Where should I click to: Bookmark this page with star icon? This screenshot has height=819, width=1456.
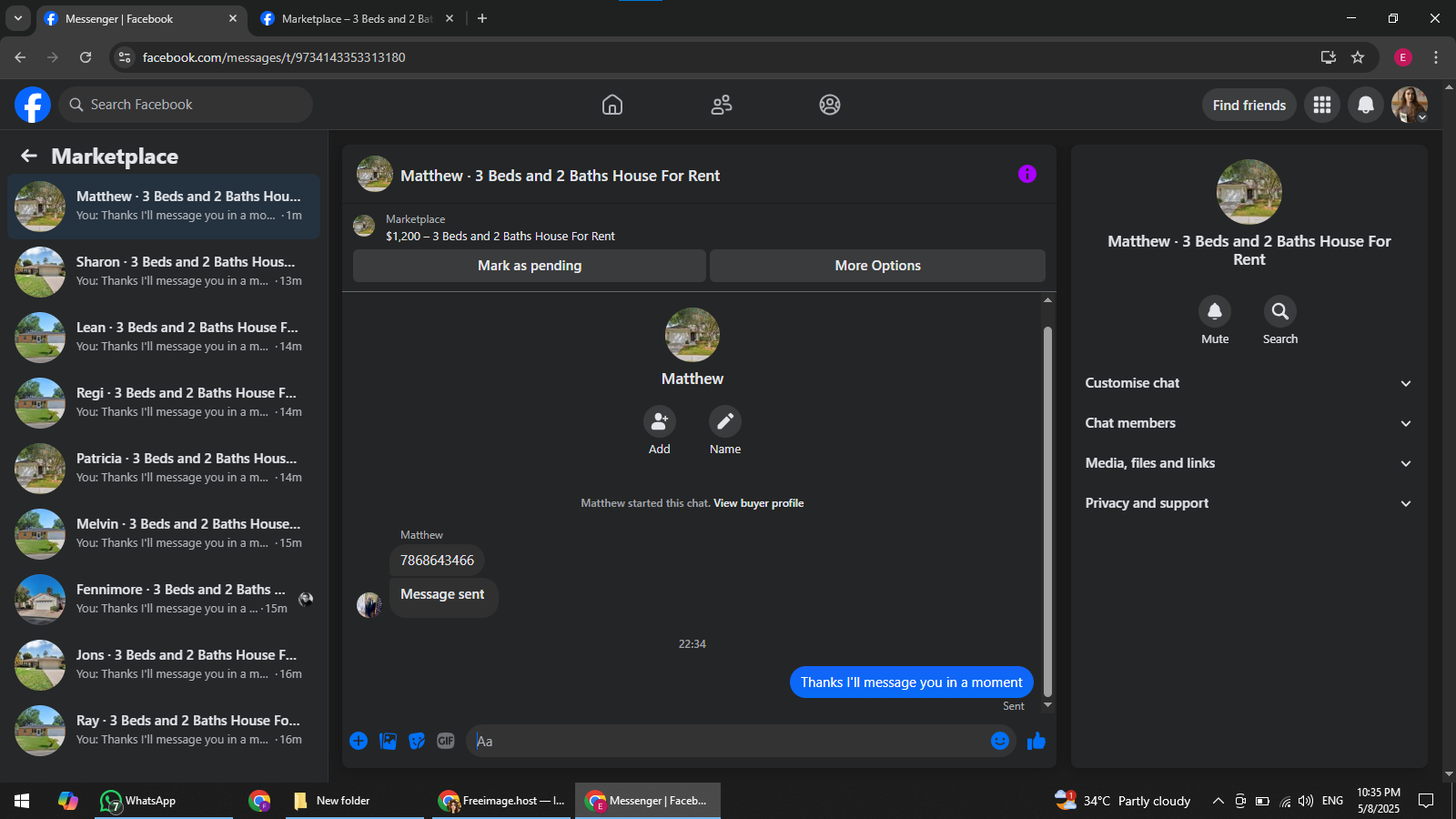click(x=1358, y=57)
